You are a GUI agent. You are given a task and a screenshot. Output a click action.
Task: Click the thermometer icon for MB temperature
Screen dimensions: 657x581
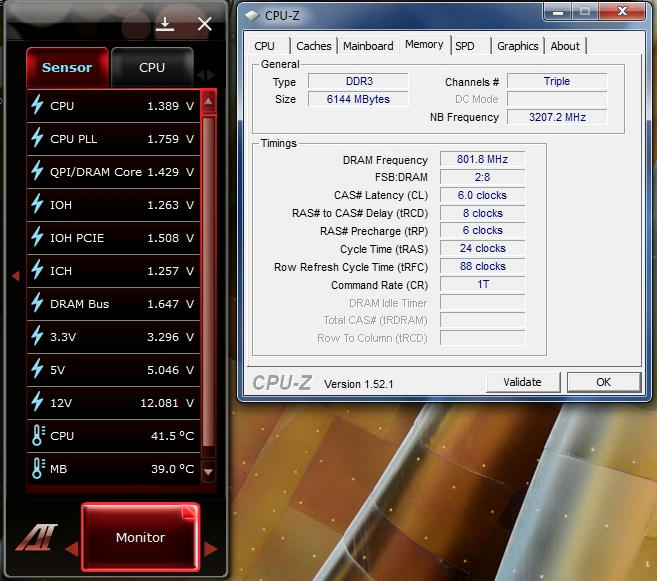(x=38, y=468)
